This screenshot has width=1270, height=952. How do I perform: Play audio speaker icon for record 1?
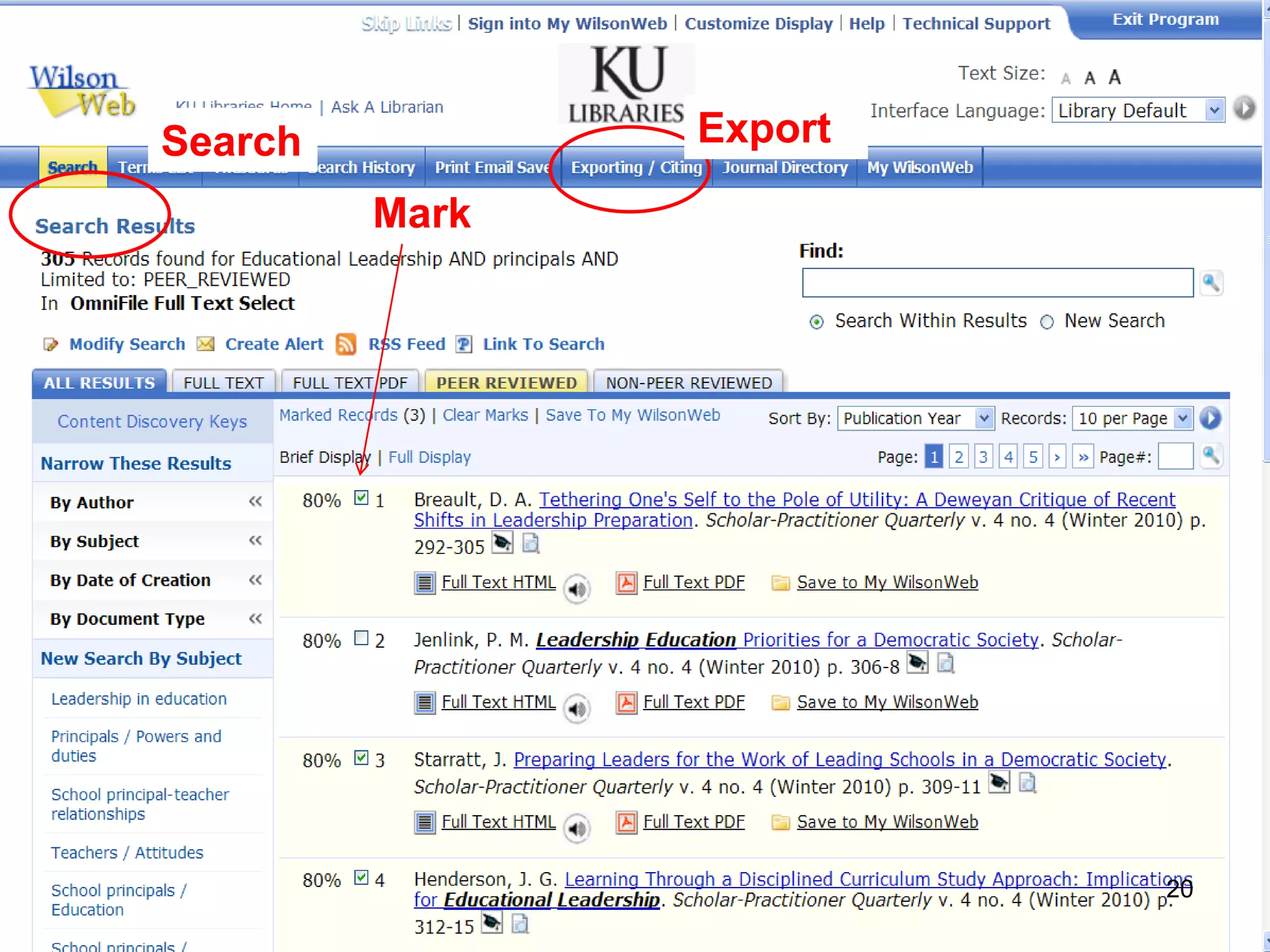[577, 588]
